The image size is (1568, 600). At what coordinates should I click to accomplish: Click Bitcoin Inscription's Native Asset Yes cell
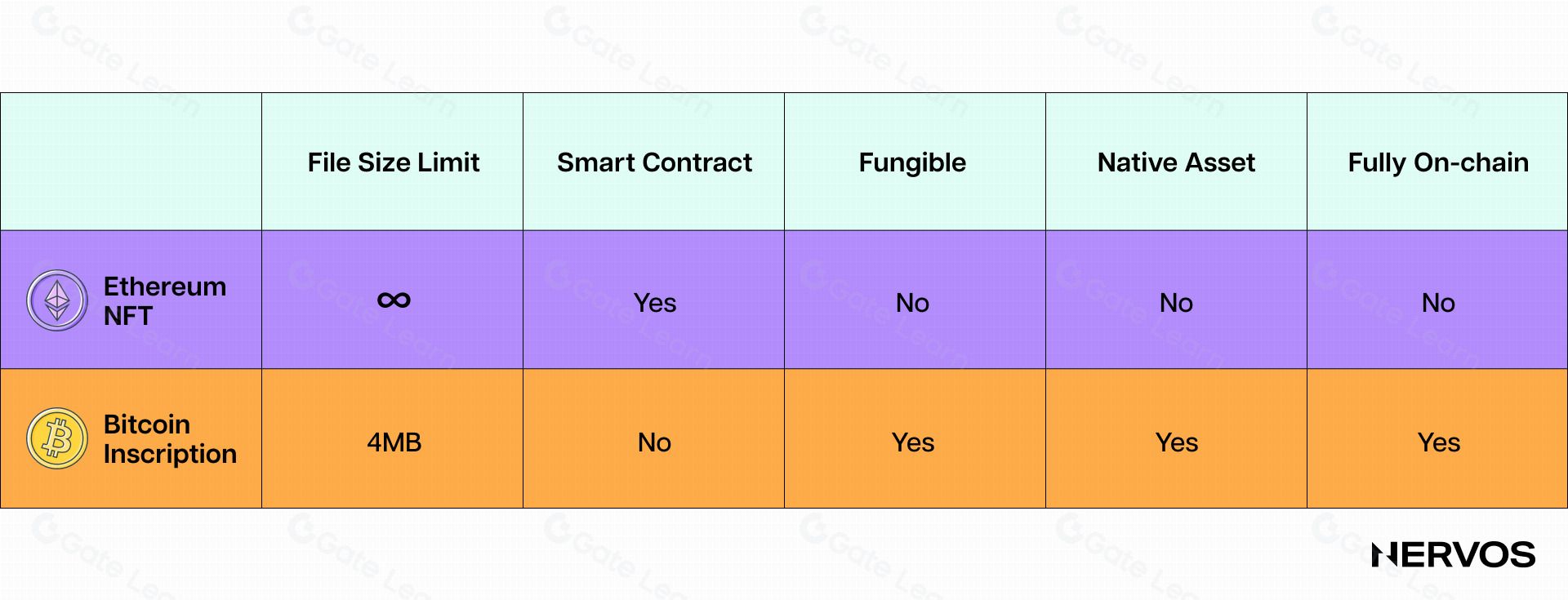[1176, 442]
